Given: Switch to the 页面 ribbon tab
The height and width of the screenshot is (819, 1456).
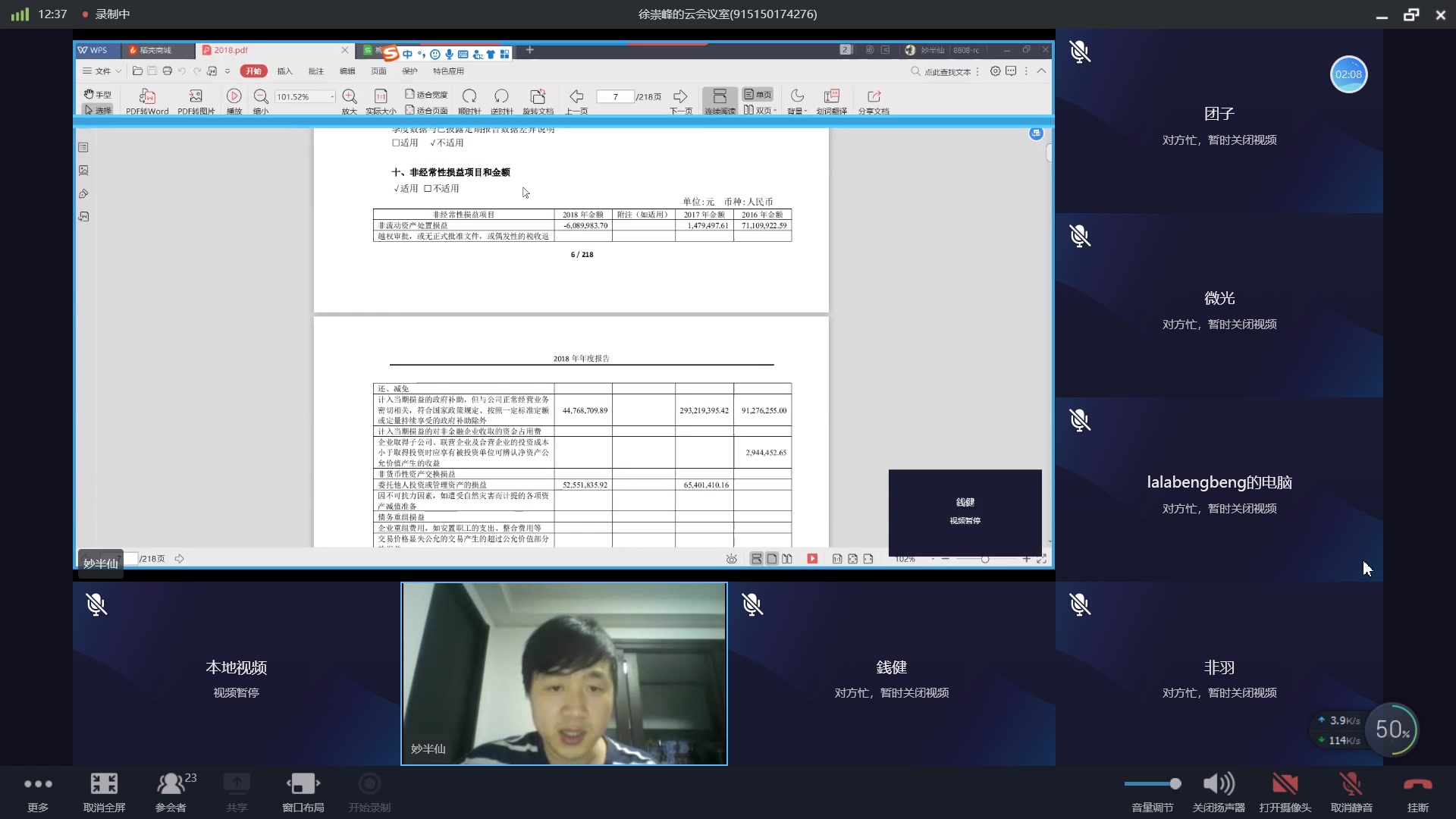Looking at the screenshot, I should 378,71.
